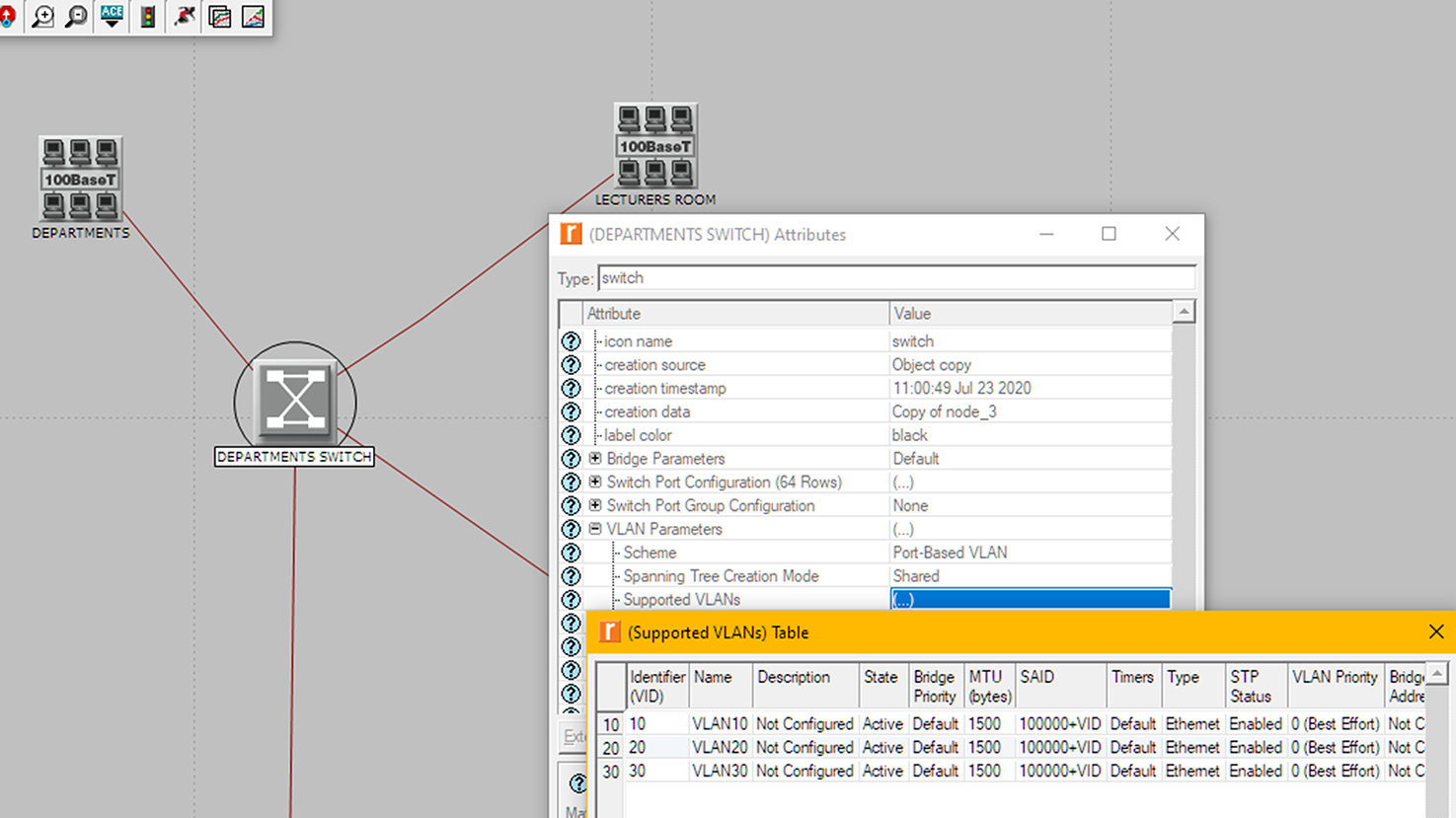The width and height of the screenshot is (1456, 818).
Task: Collapse the VLAN Parameters group
Action: 595,529
